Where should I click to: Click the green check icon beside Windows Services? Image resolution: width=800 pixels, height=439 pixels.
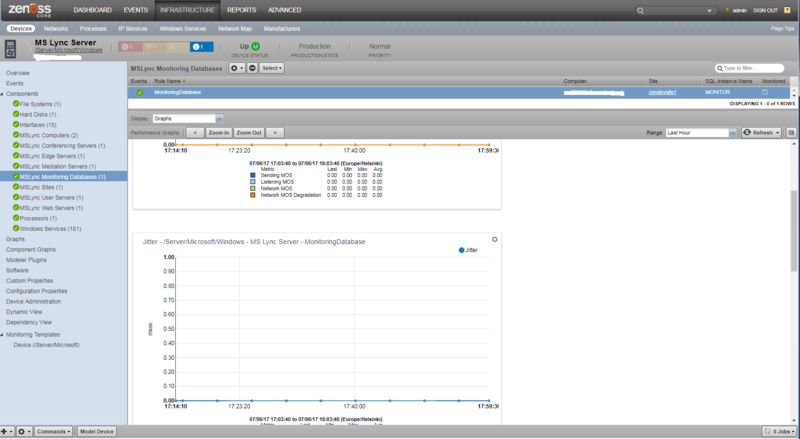tap(16, 229)
